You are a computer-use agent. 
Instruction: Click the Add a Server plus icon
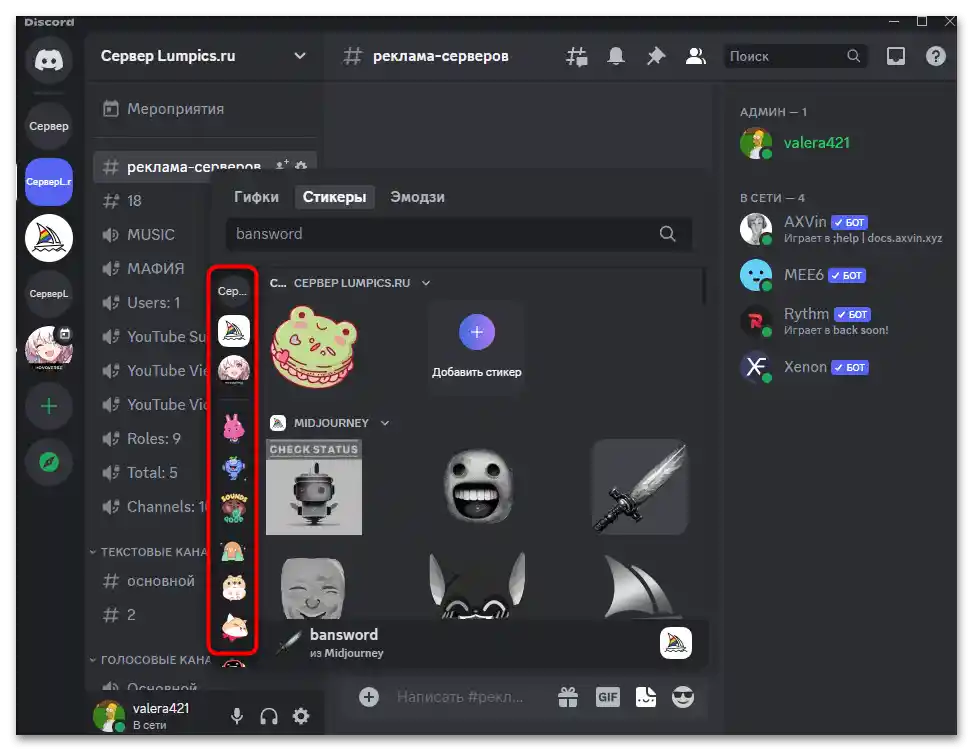(x=48, y=407)
